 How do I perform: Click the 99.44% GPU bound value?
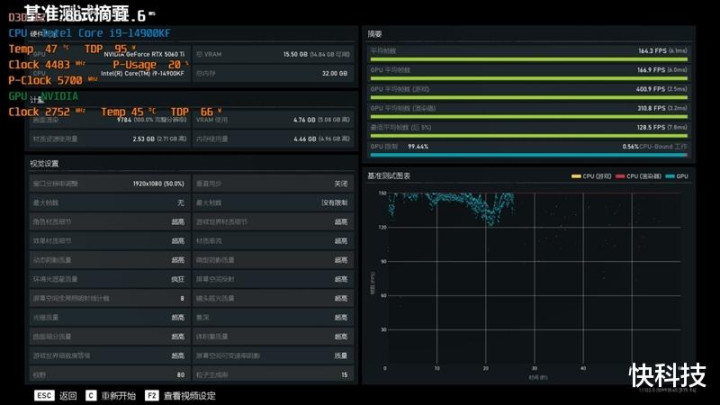click(x=418, y=146)
